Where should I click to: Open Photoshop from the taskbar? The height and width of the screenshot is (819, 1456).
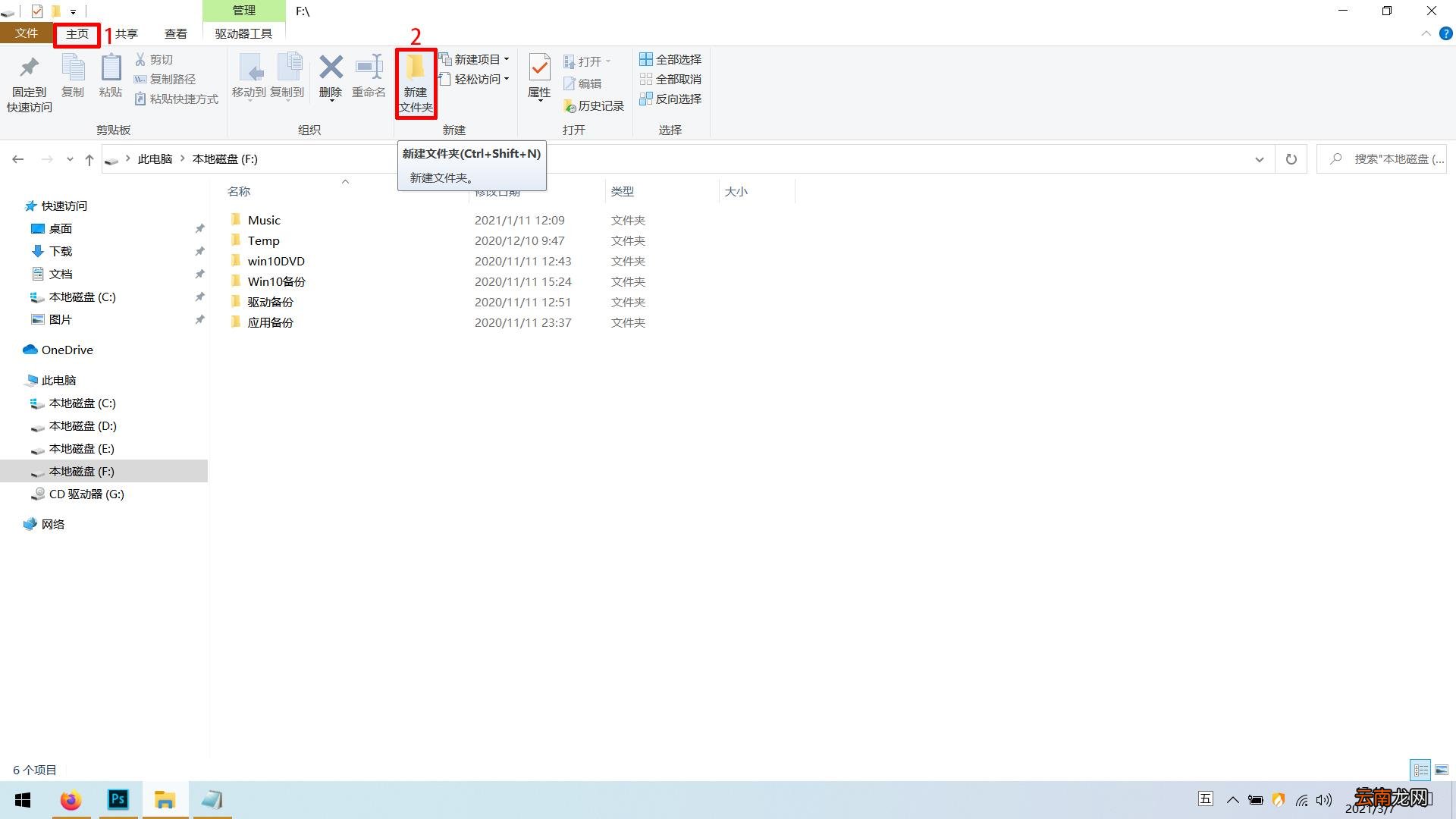coord(118,800)
